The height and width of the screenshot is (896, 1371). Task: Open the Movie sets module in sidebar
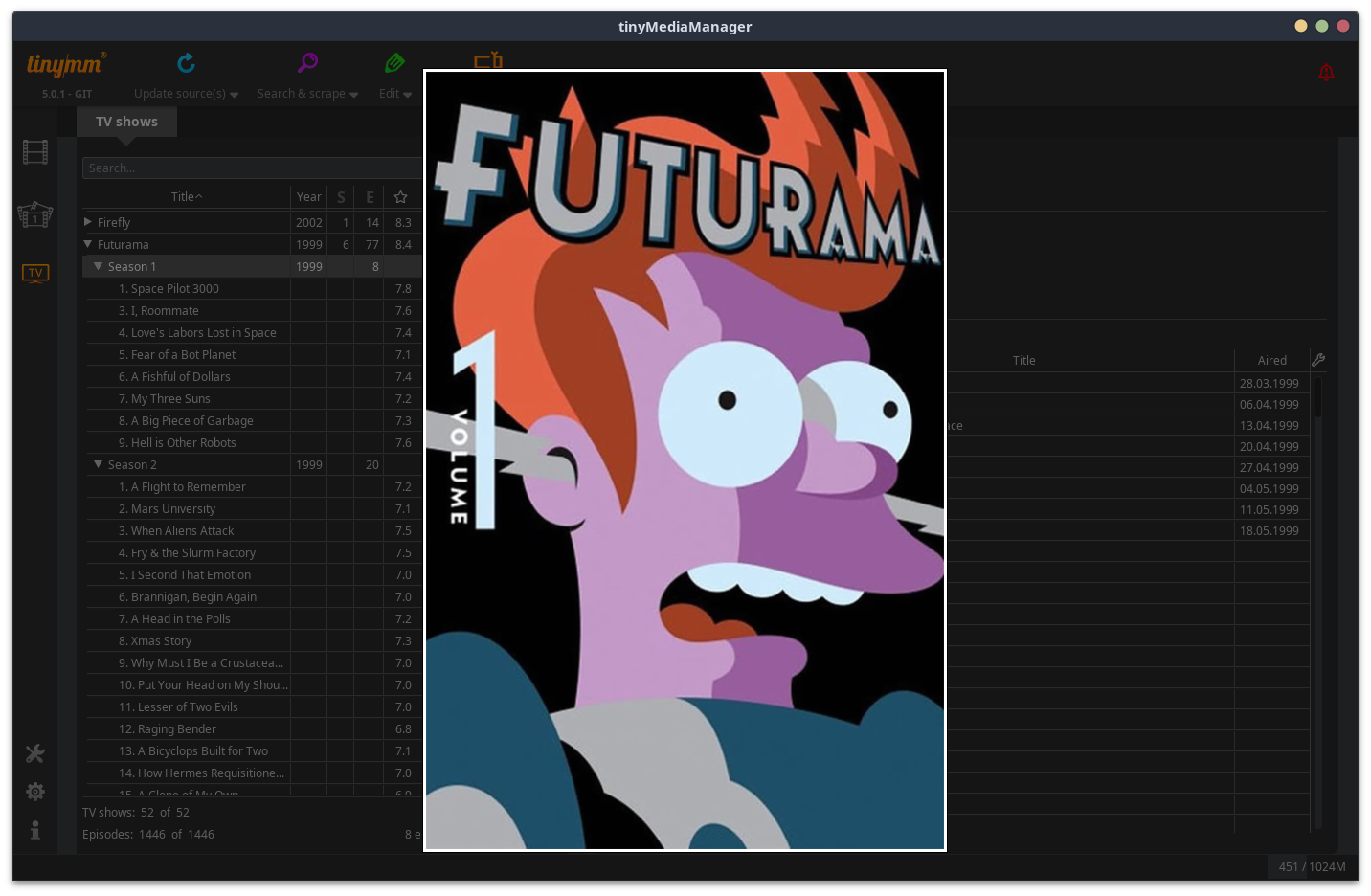click(x=35, y=214)
